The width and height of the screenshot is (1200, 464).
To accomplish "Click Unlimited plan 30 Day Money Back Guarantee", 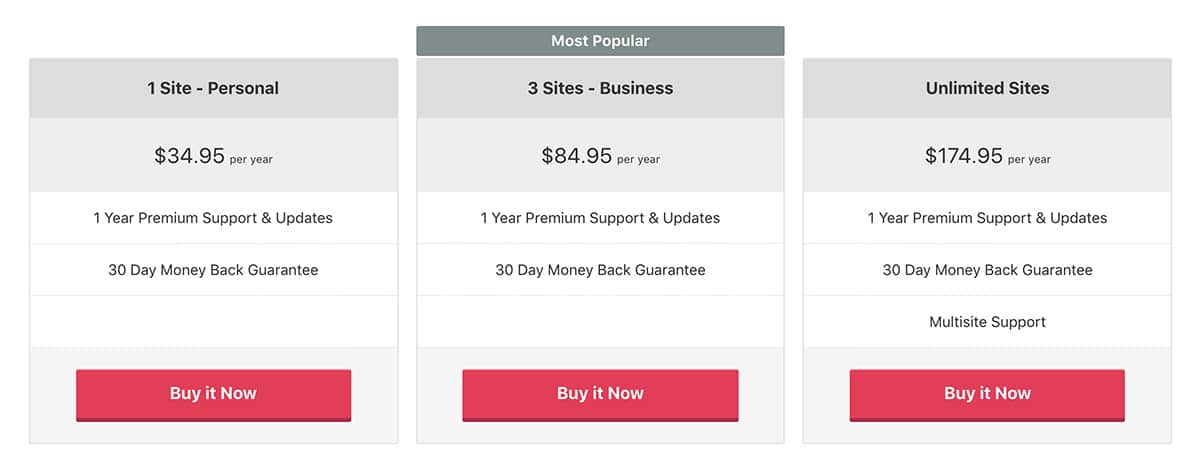I will tap(987, 270).
